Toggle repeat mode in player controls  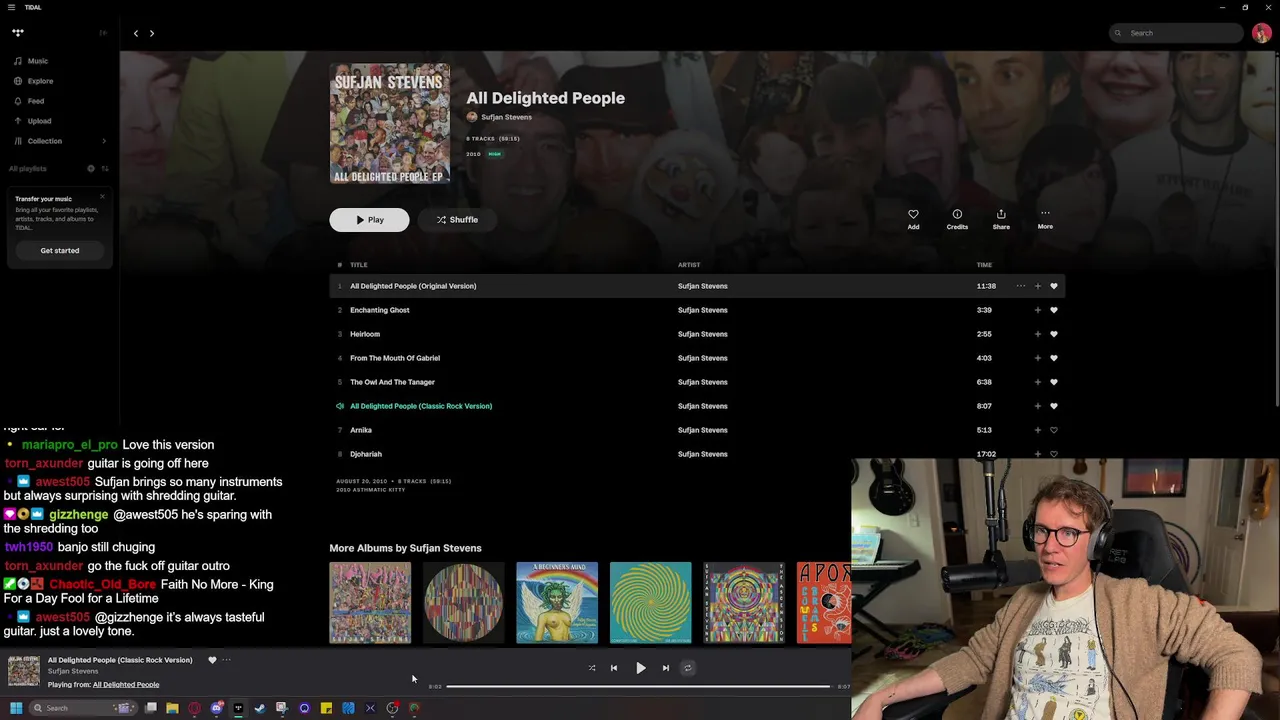point(687,668)
